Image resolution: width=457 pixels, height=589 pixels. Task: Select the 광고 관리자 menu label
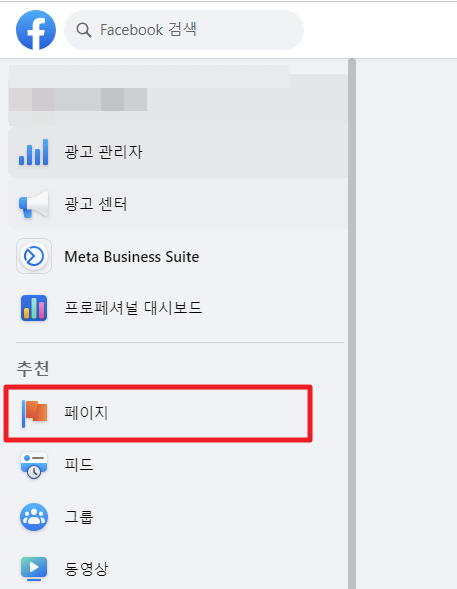pyautogui.click(x=103, y=152)
